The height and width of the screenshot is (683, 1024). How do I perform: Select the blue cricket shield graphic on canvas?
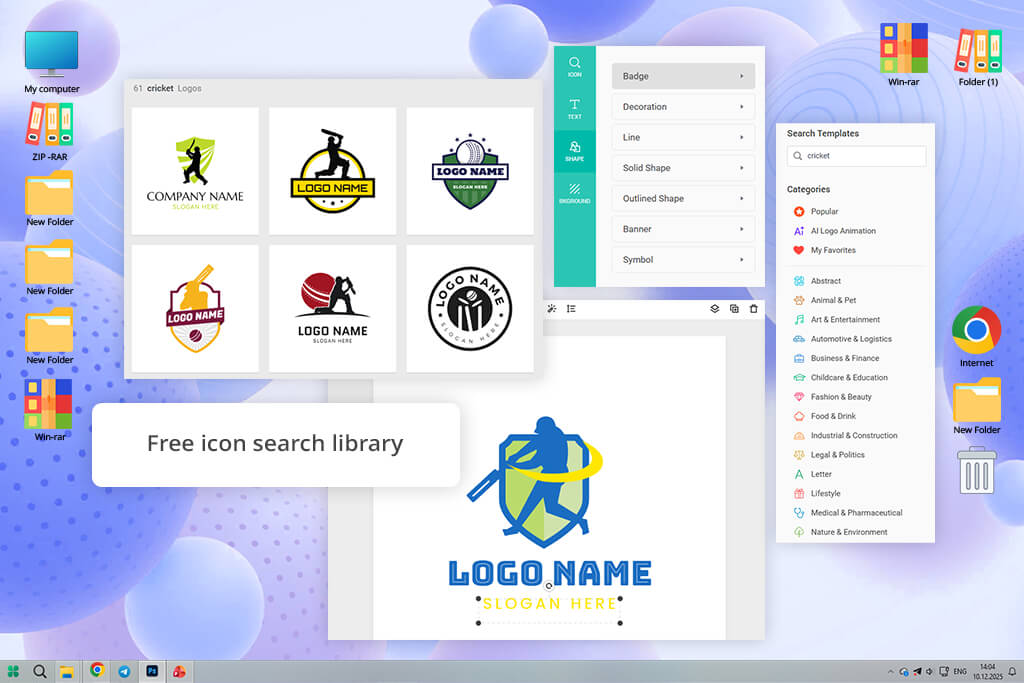click(x=535, y=482)
